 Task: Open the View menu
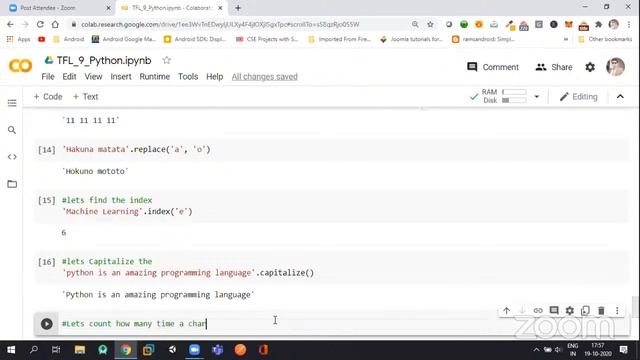tap(93, 77)
